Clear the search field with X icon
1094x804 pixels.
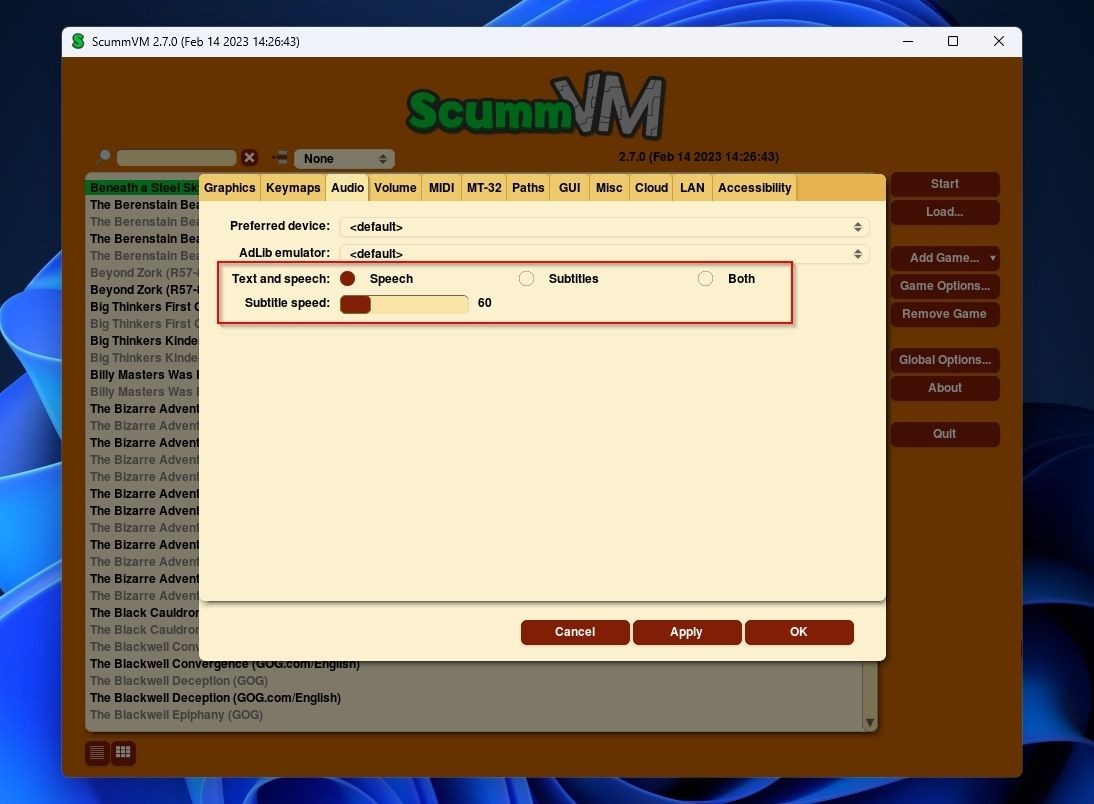249,158
